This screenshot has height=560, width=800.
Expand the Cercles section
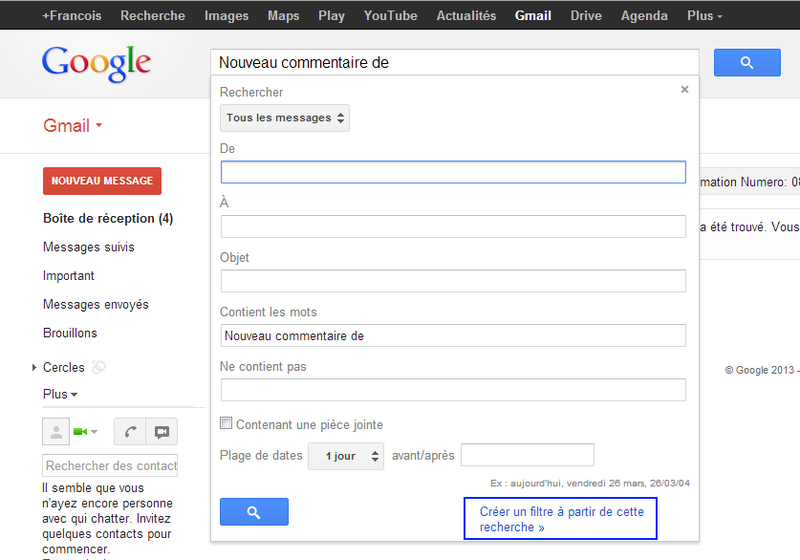pyautogui.click(x=34, y=367)
